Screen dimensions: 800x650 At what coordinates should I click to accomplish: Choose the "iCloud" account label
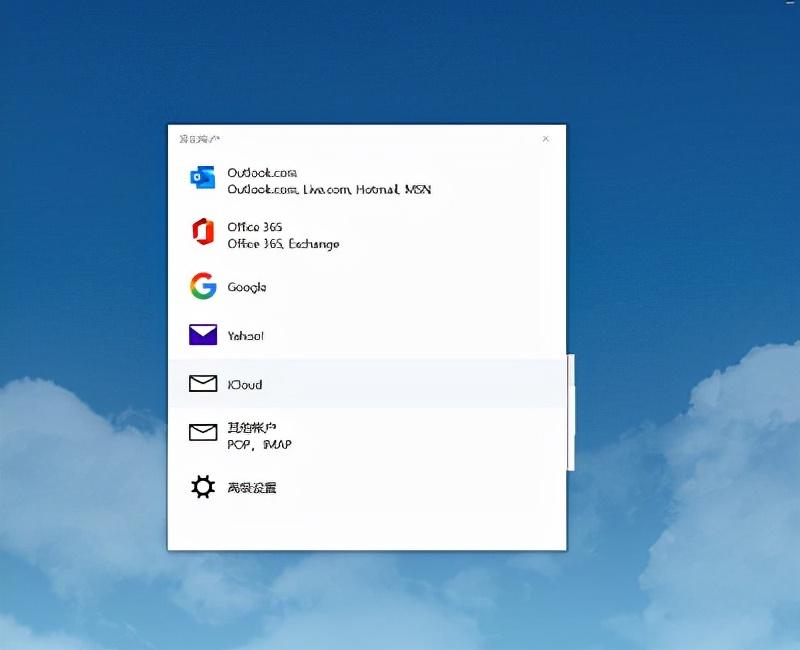245,385
